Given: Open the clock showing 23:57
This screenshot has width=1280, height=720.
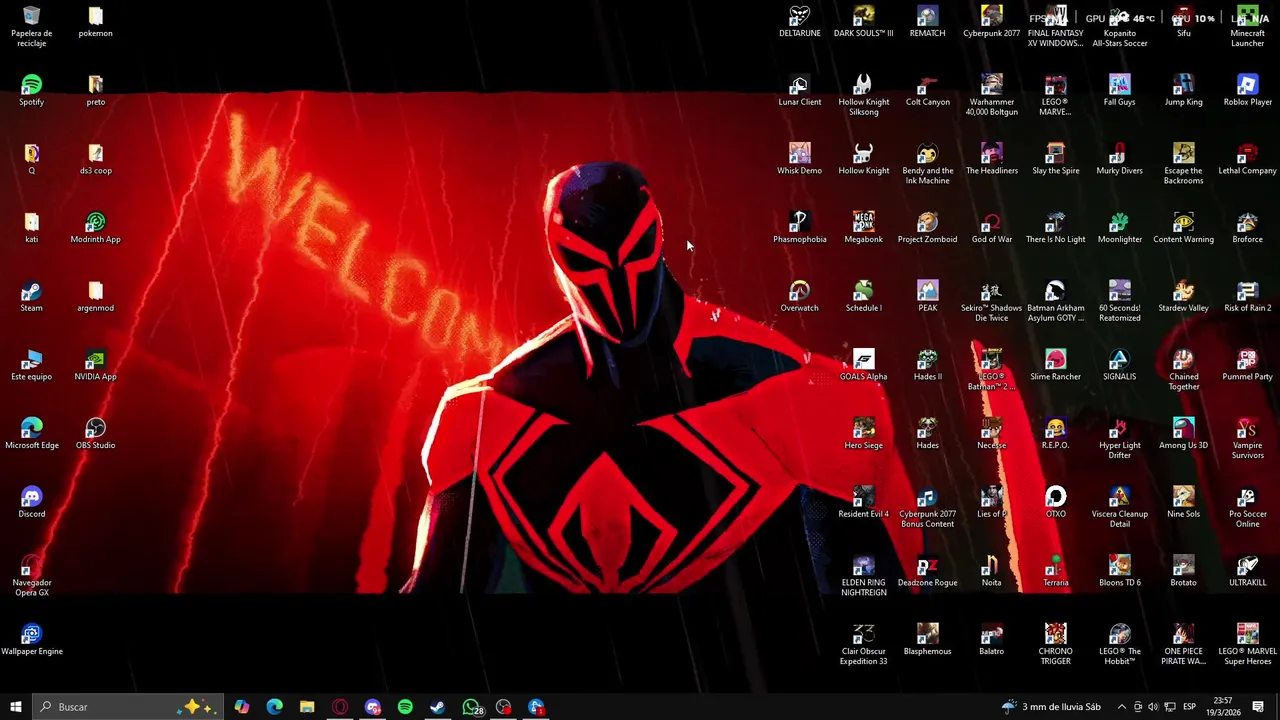Looking at the screenshot, I should coord(1222,707).
